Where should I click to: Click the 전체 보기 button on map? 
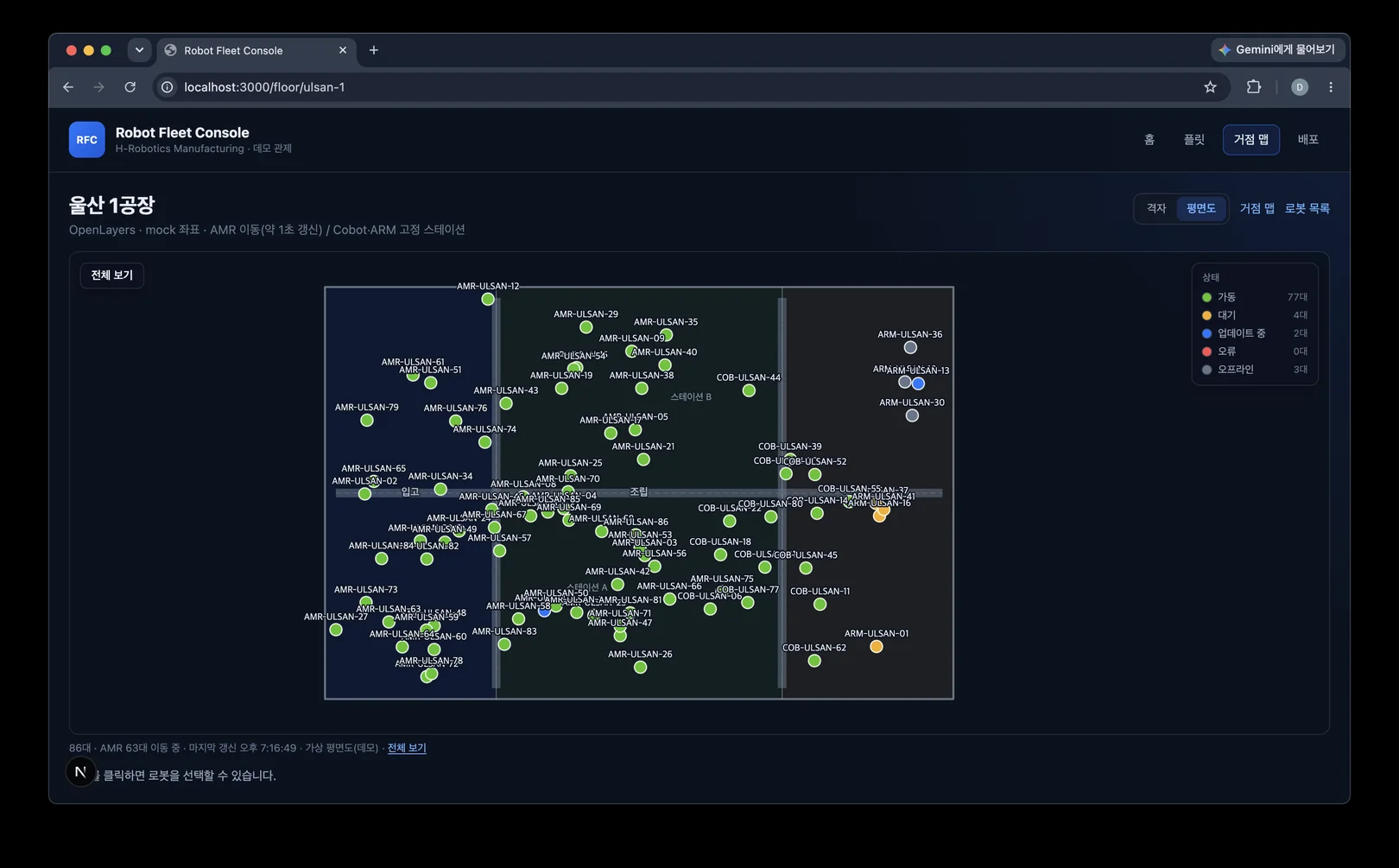pos(112,276)
